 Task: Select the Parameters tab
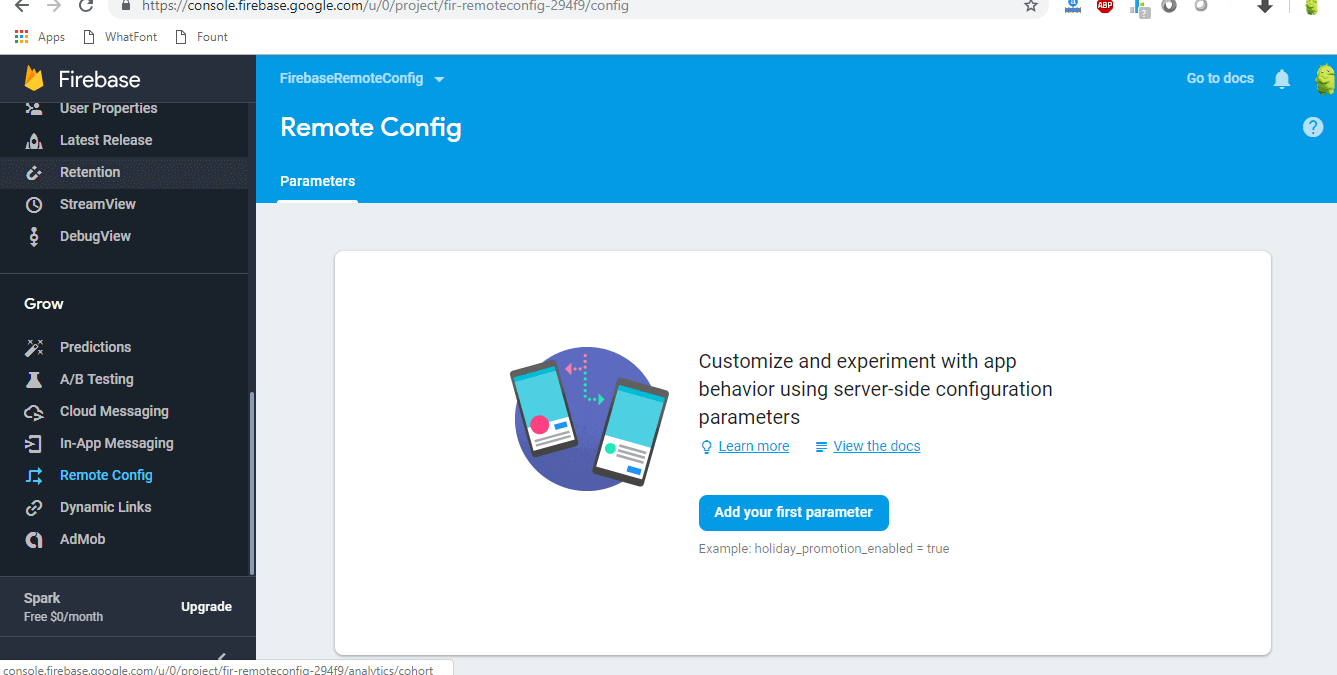[317, 181]
